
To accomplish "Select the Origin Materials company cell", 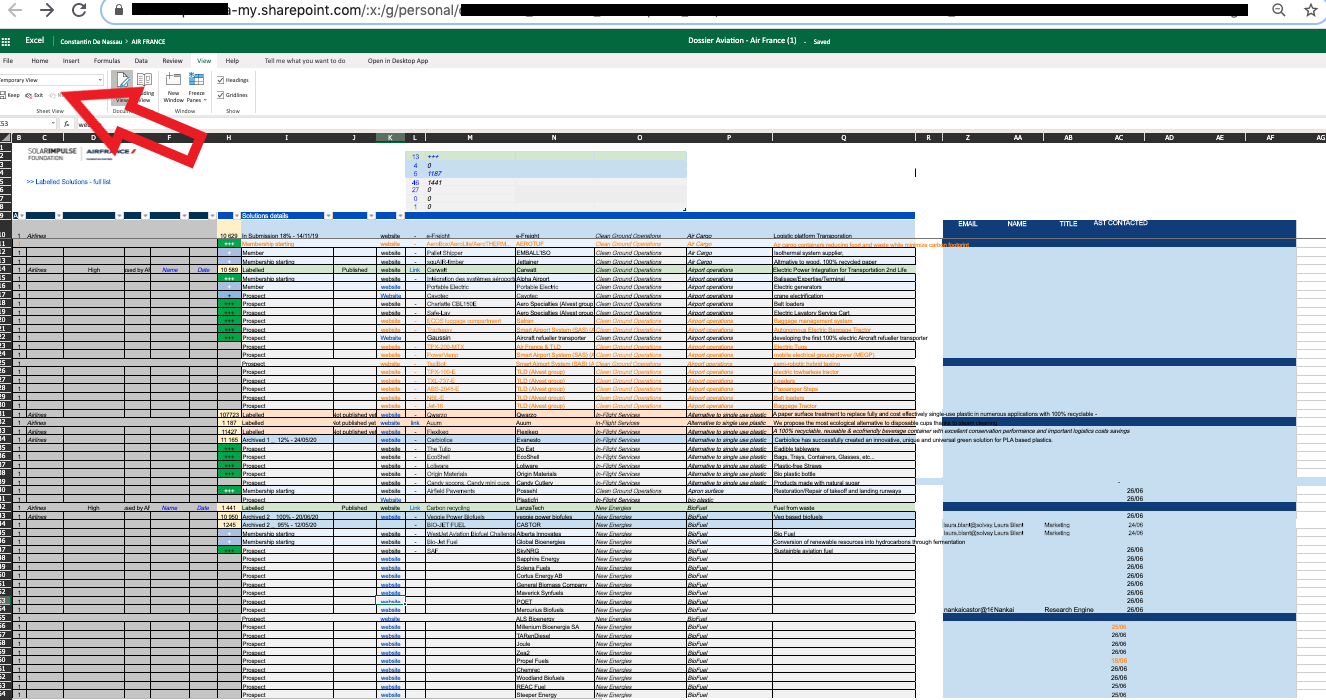I will [554, 474].
